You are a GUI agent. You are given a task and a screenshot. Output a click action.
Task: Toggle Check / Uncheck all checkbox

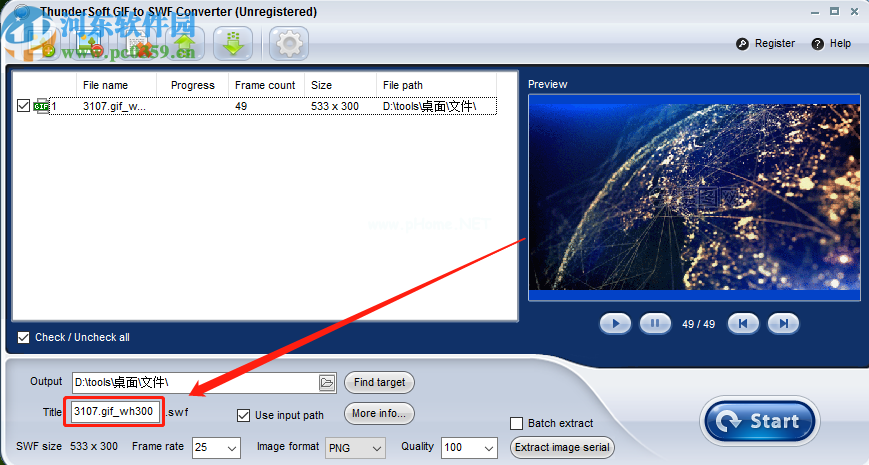24,337
